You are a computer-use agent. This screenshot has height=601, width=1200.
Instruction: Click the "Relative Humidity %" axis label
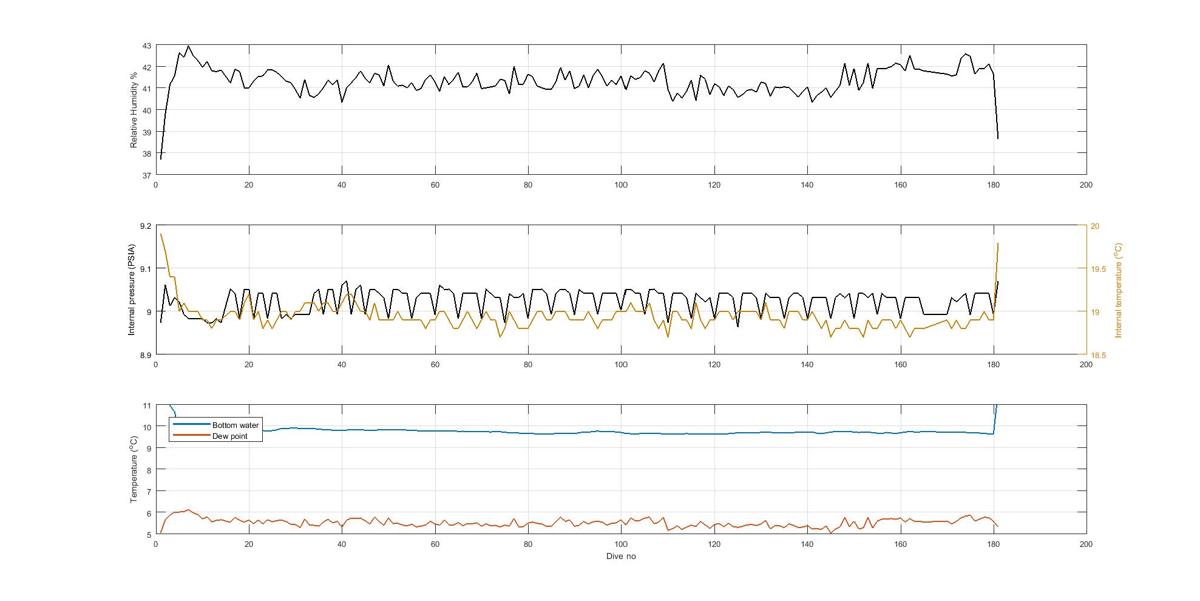pos(133,110)
